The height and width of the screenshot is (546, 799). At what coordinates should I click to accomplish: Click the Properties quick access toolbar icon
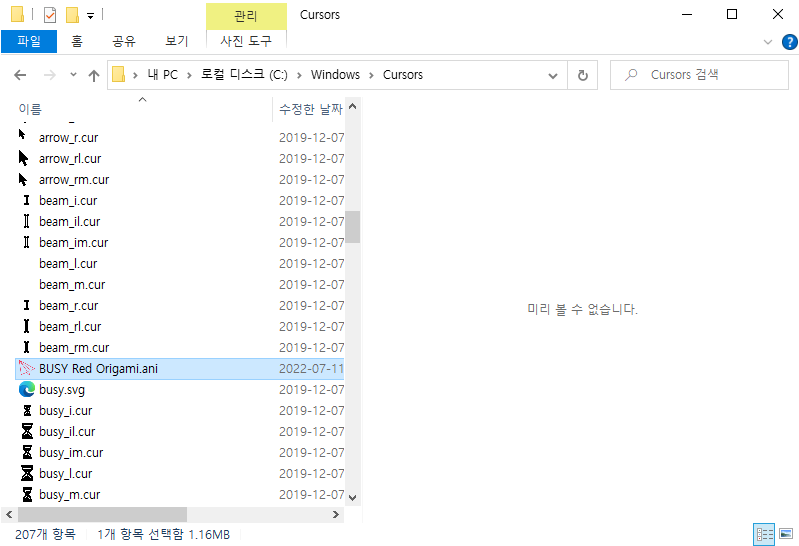(50, 15)
